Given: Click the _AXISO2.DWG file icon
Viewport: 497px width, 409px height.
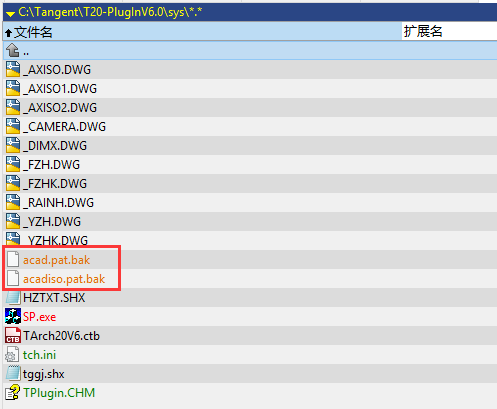Looking at the screenshot, I should 13,107.
